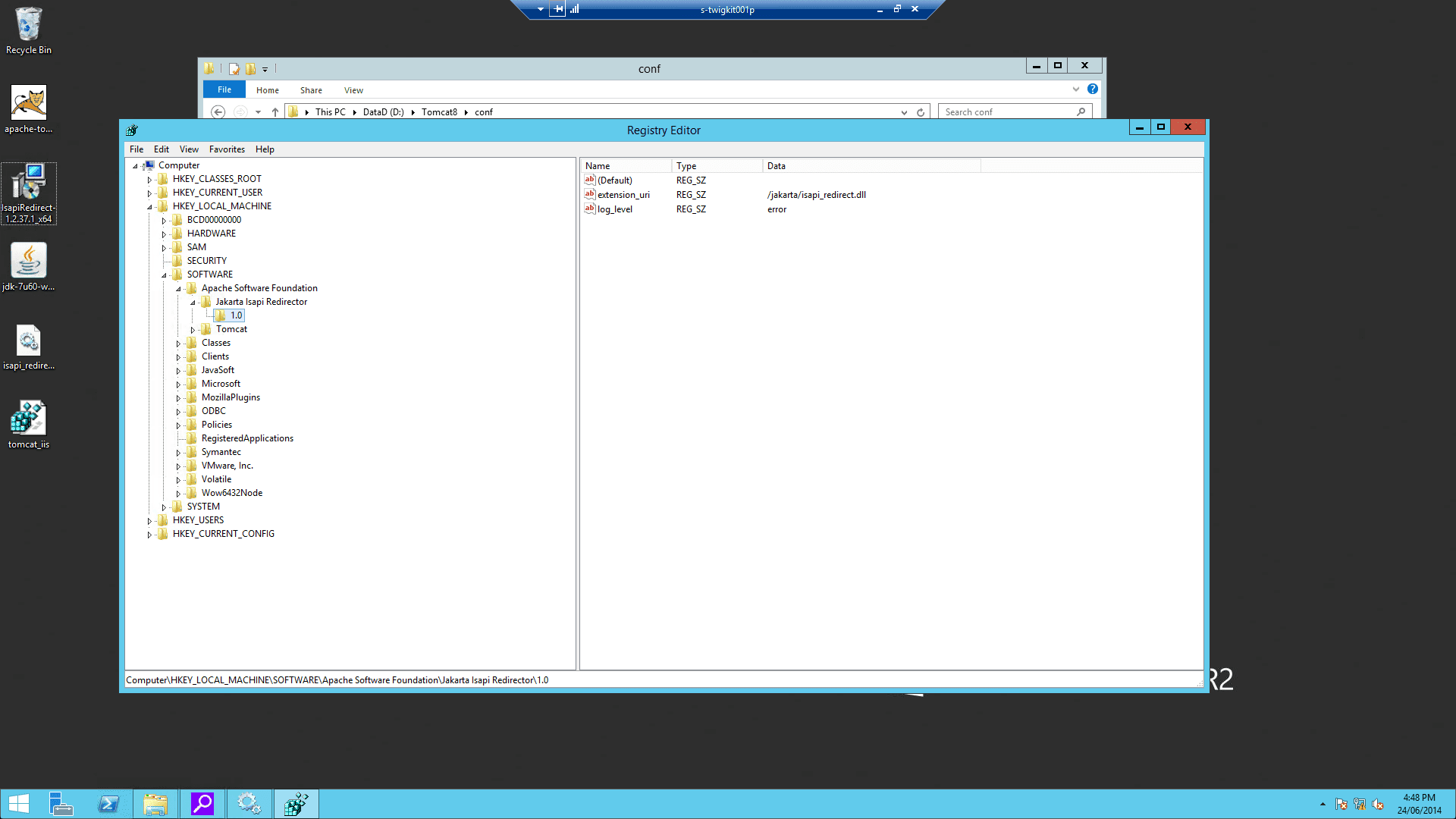Viewport: 1456px width, 819px height.
Task: Switch to Registry Editor taskbar icon
Action: click(x=296, y=804)
